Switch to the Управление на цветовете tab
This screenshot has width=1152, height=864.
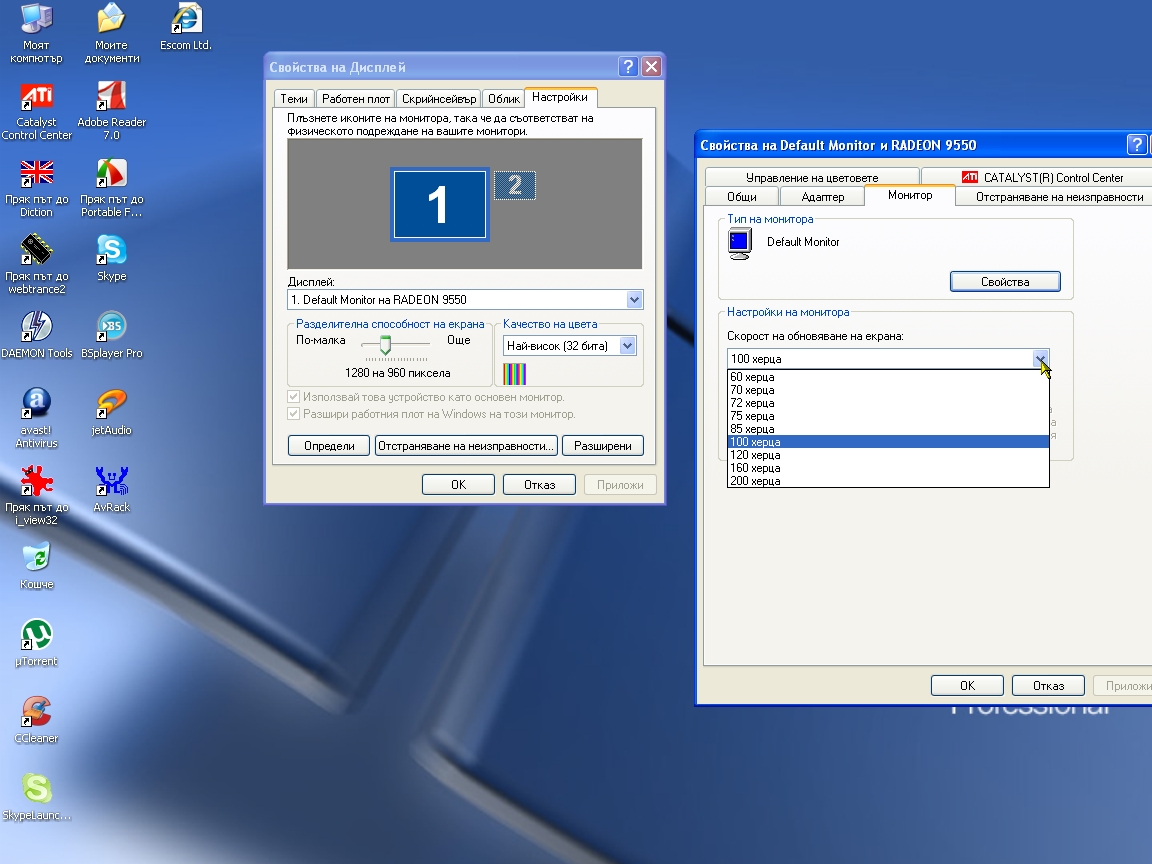[812, 177]
